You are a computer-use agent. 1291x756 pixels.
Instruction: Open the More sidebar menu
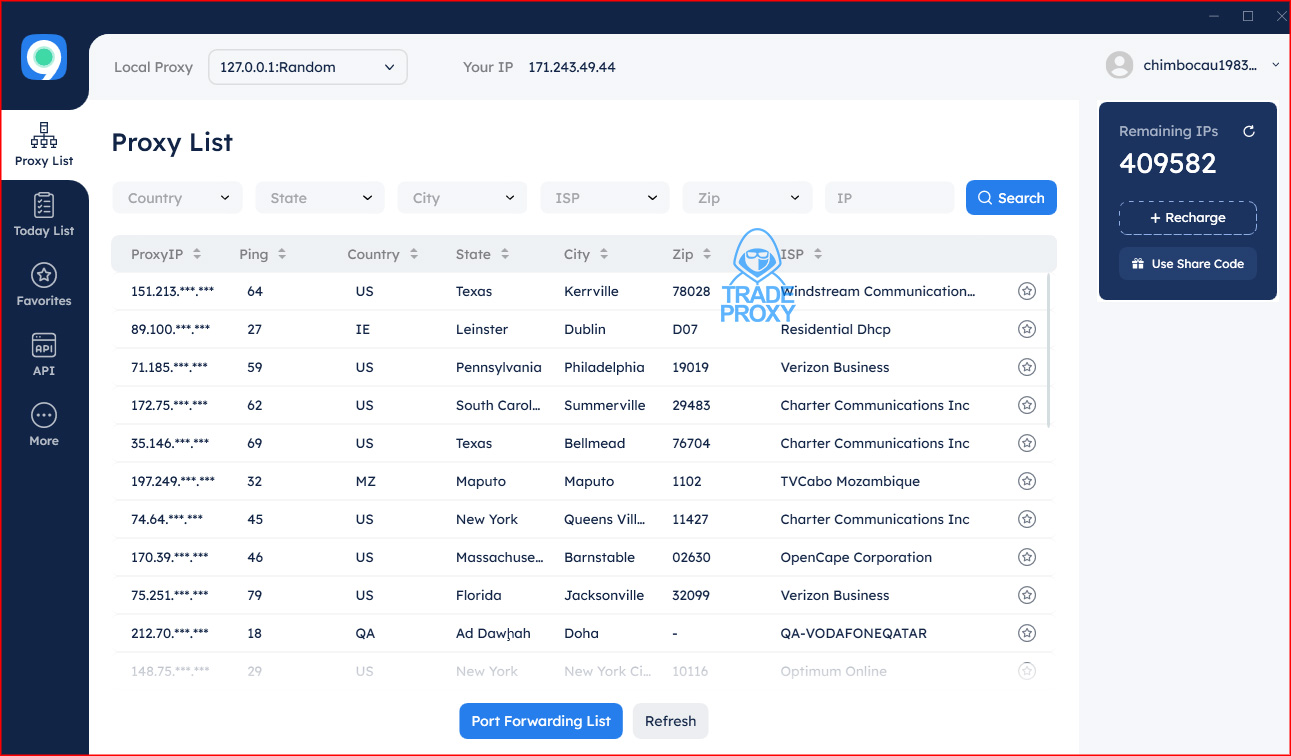pos(44,425)
